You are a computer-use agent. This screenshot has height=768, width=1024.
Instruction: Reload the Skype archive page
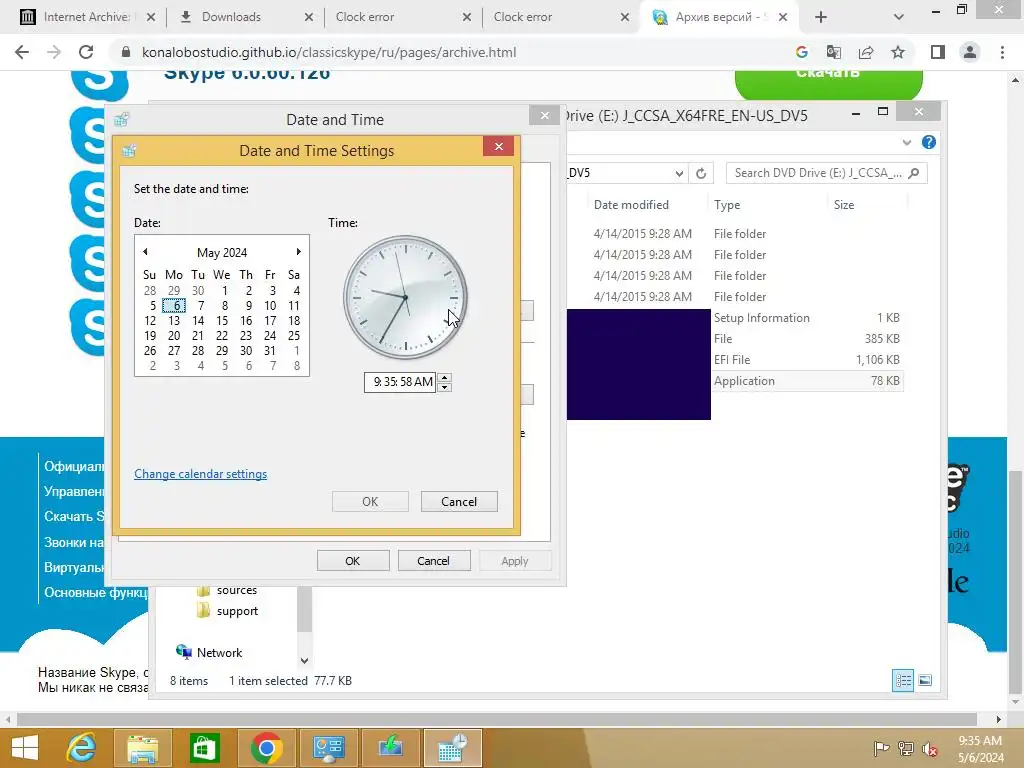pos(86,52)
